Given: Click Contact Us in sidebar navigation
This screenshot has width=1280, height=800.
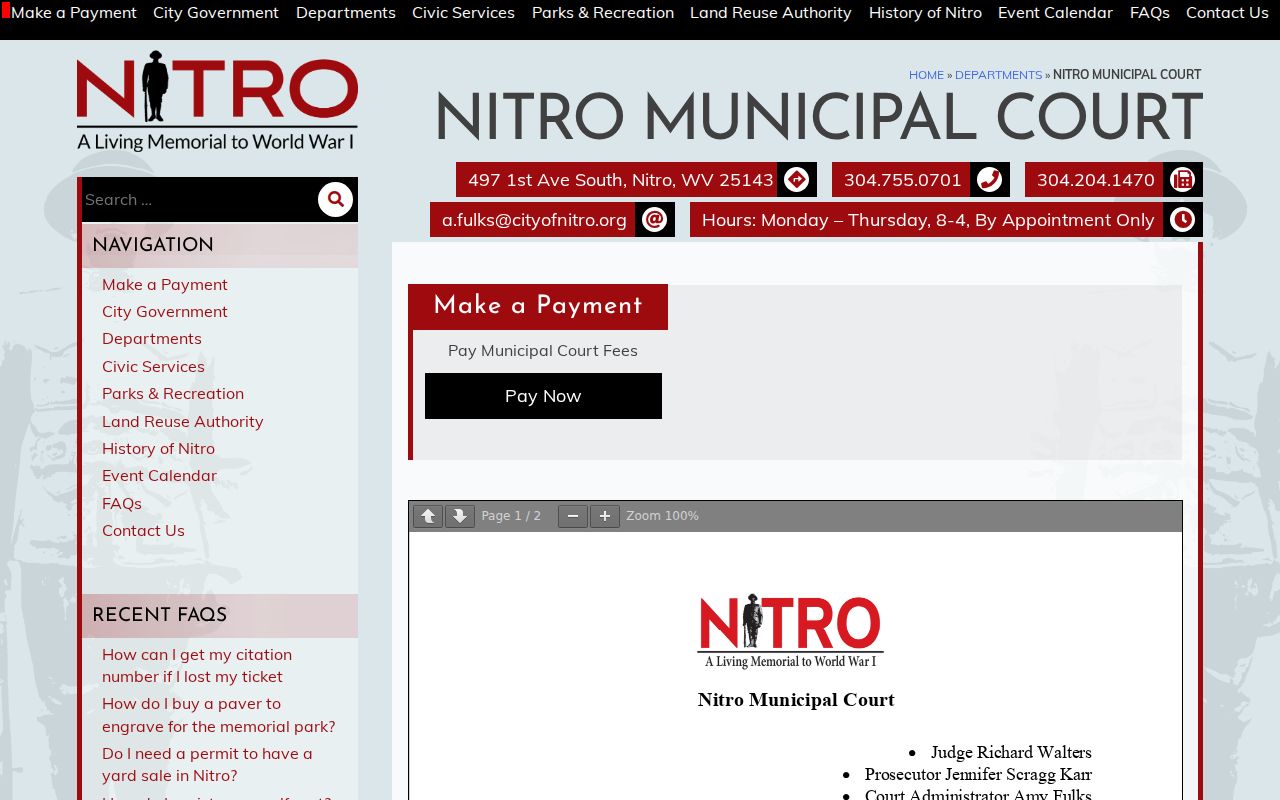Looking at the screenshot, I should (x=143, y=530).
